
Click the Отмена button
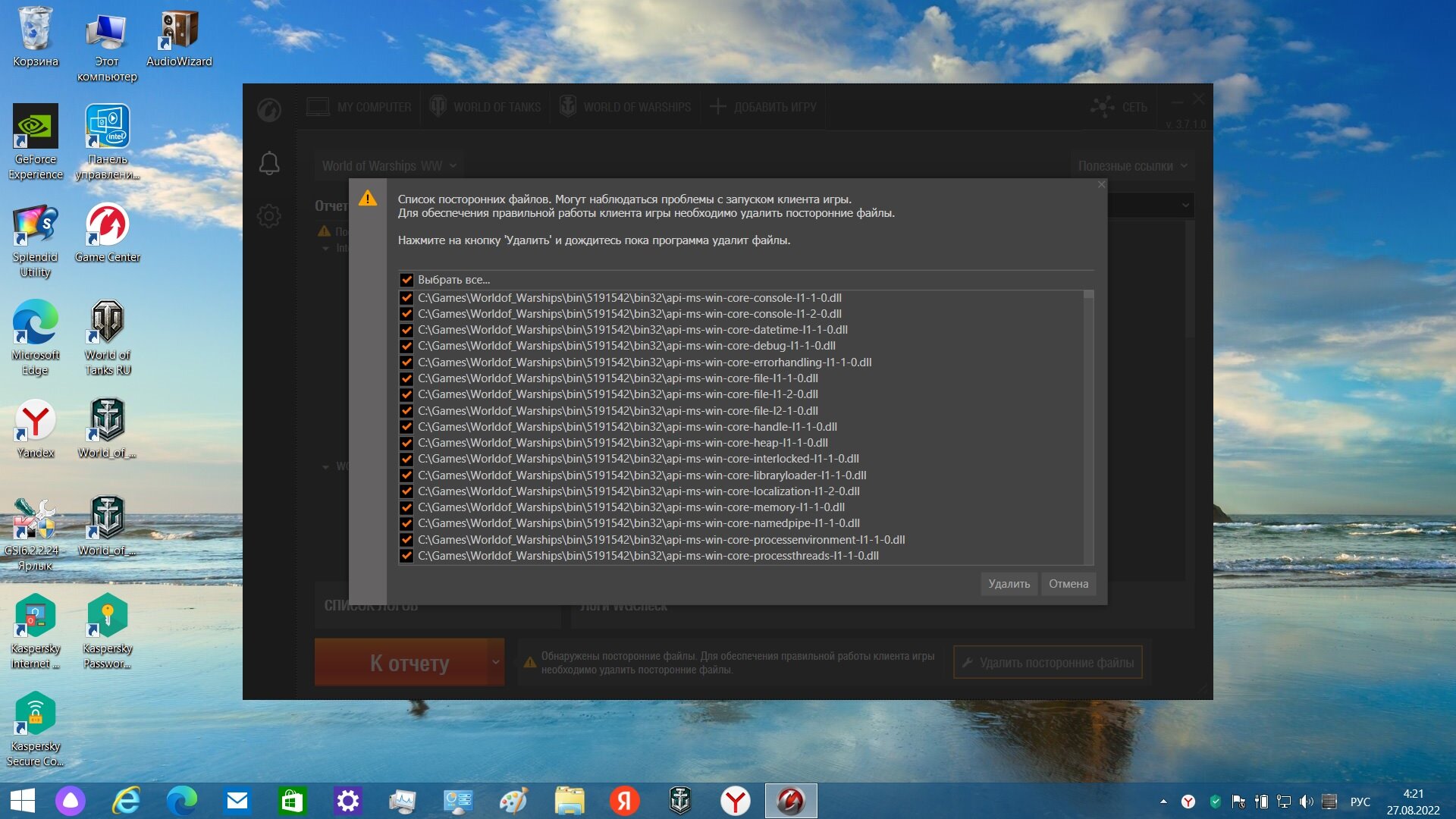[x=1068, y=584]
